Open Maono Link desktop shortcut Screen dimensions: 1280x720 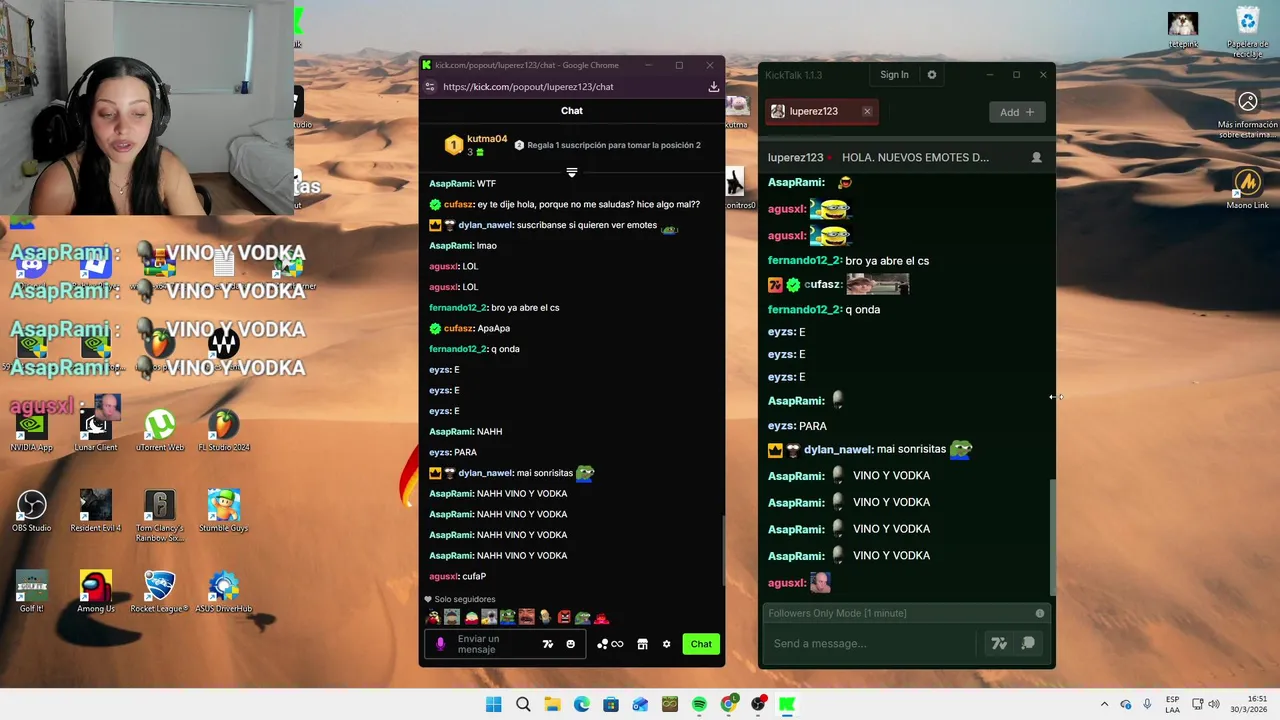click(x=1247, y=188)
